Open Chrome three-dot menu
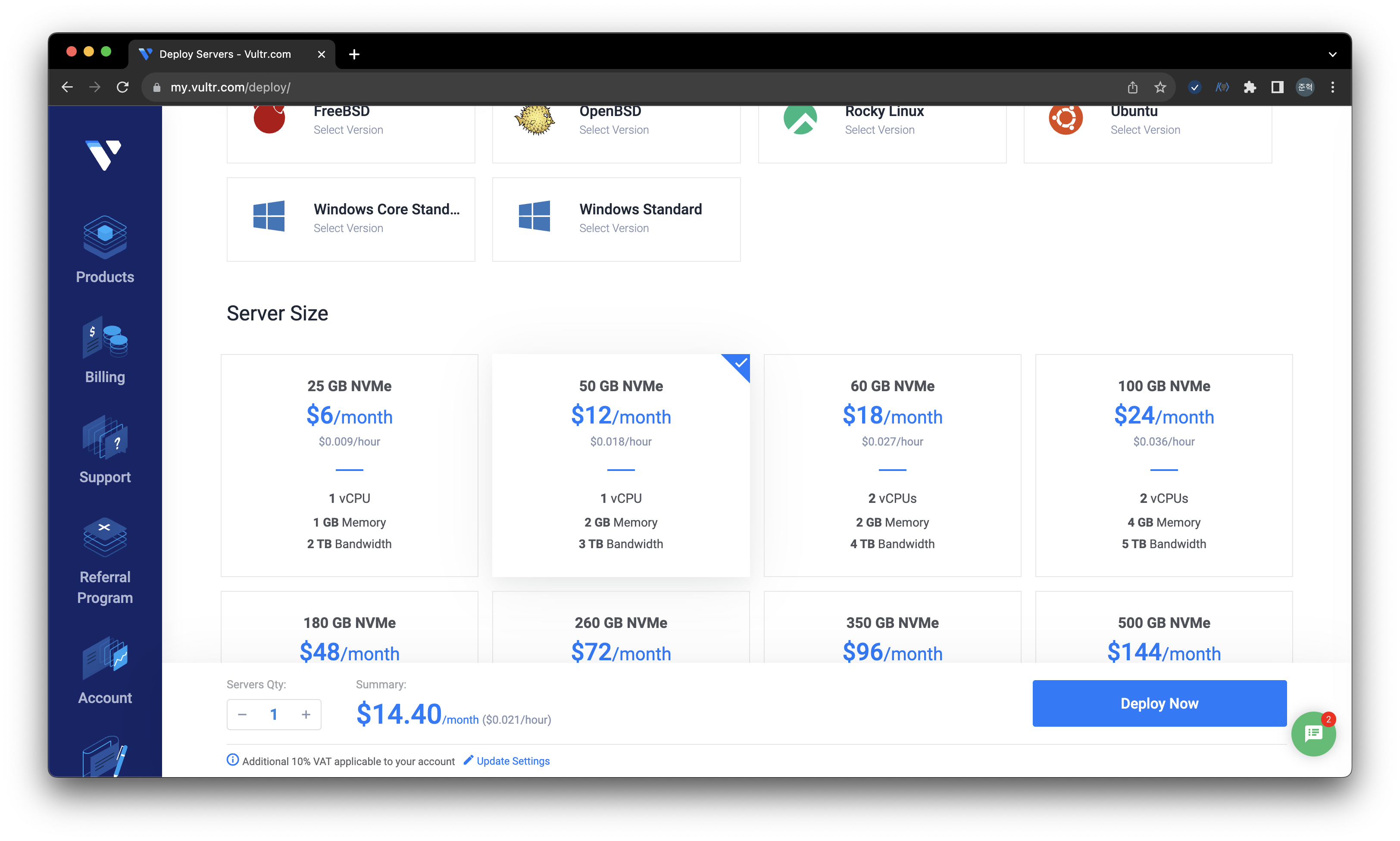The width and height of the screenshot is (1400, 841). (x=1332, y=87)
